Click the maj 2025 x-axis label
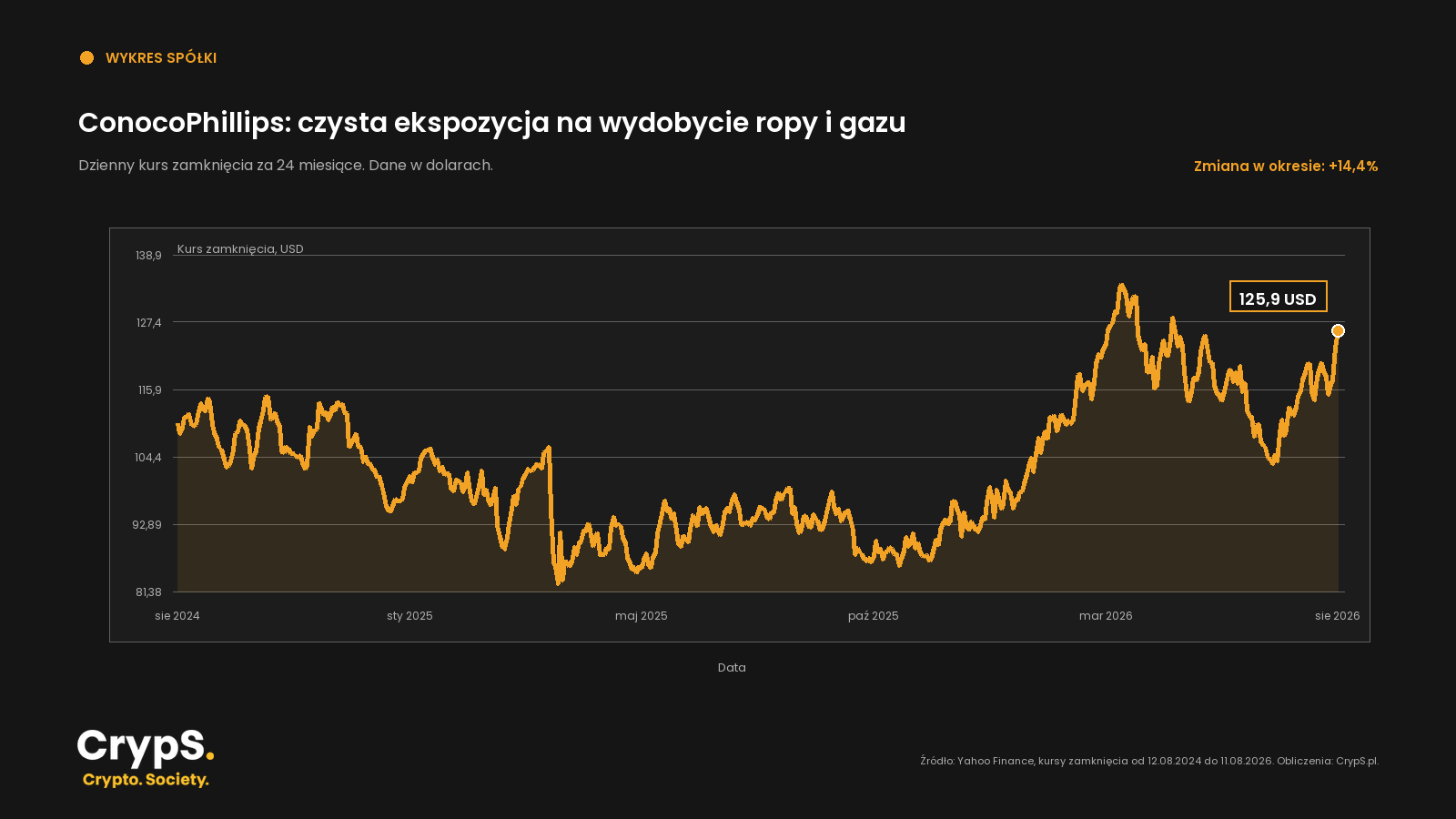Image resolution: width=1456 pixels, height=819 pixels. tap(642, 616)
